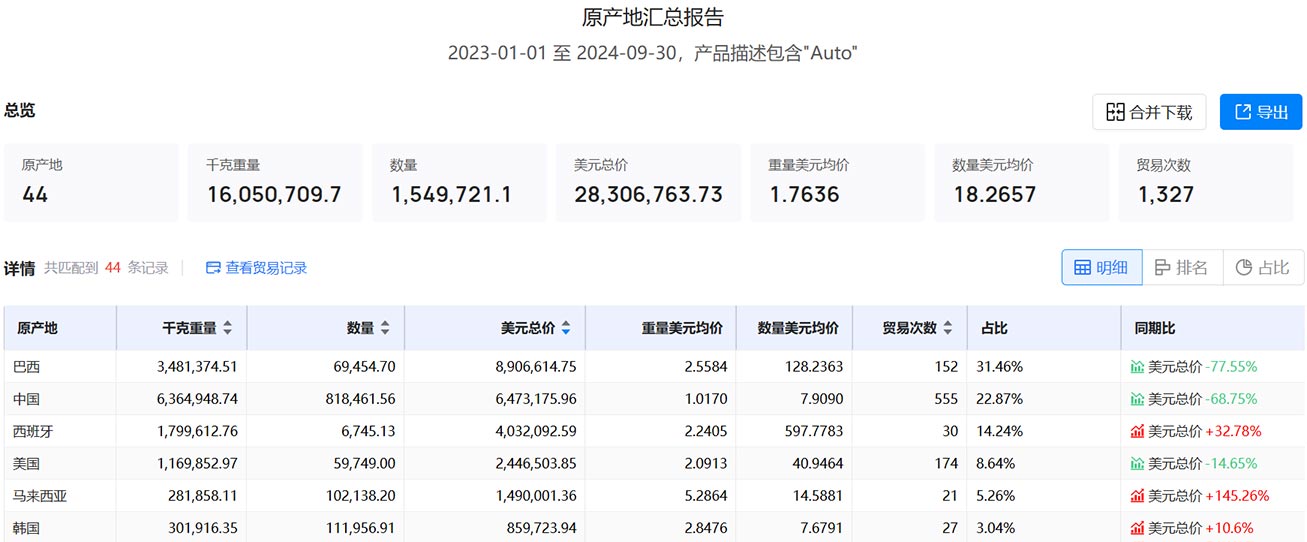This screenshot has width=1307, height=542.
Task: Sort by 数量 column arrows
Action: pos(385,328)
